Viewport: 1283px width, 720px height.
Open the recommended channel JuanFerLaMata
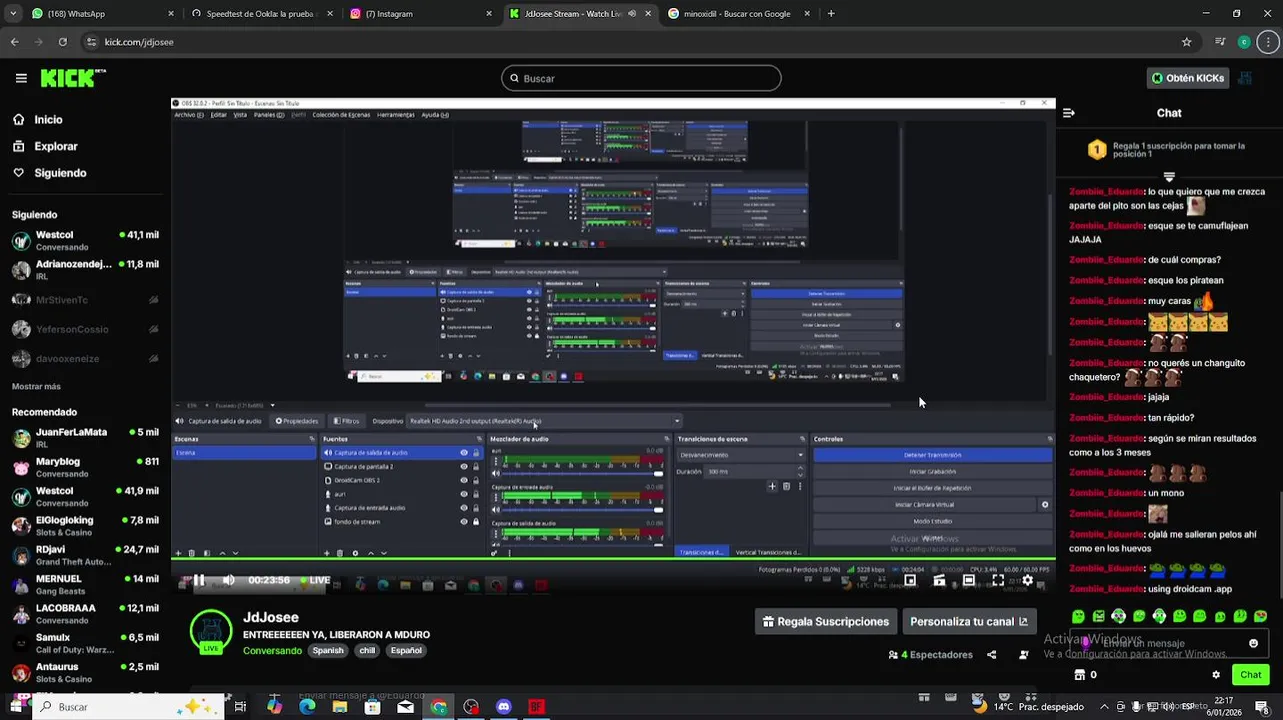pos(85,438)
